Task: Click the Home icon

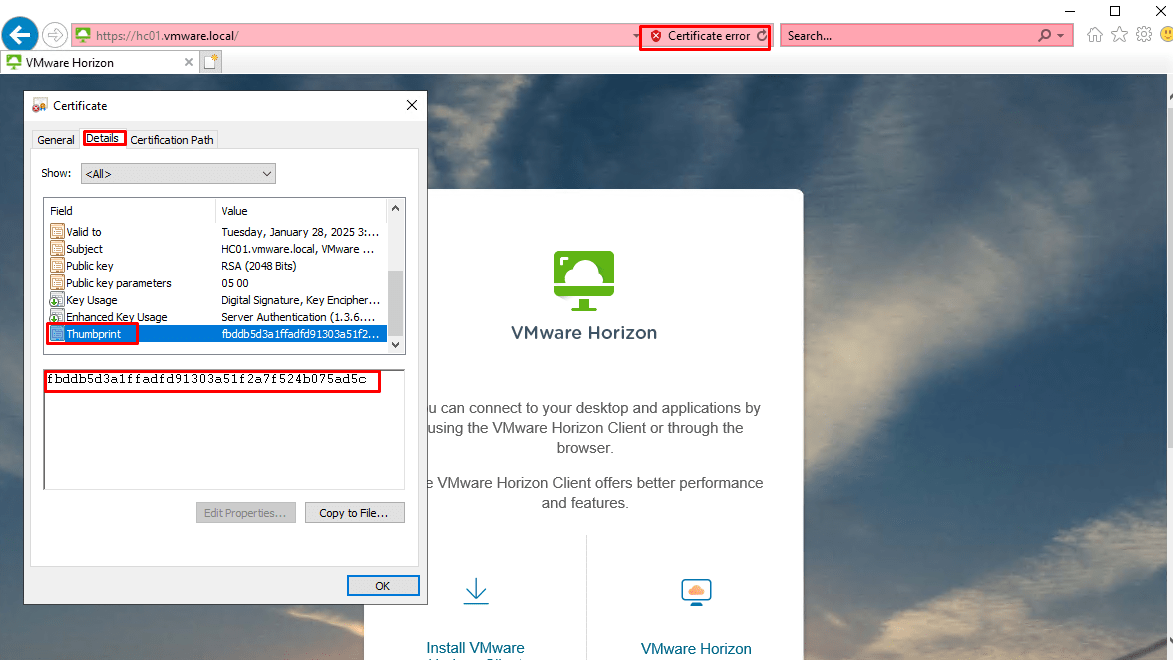Action: tap(1094, 34)
